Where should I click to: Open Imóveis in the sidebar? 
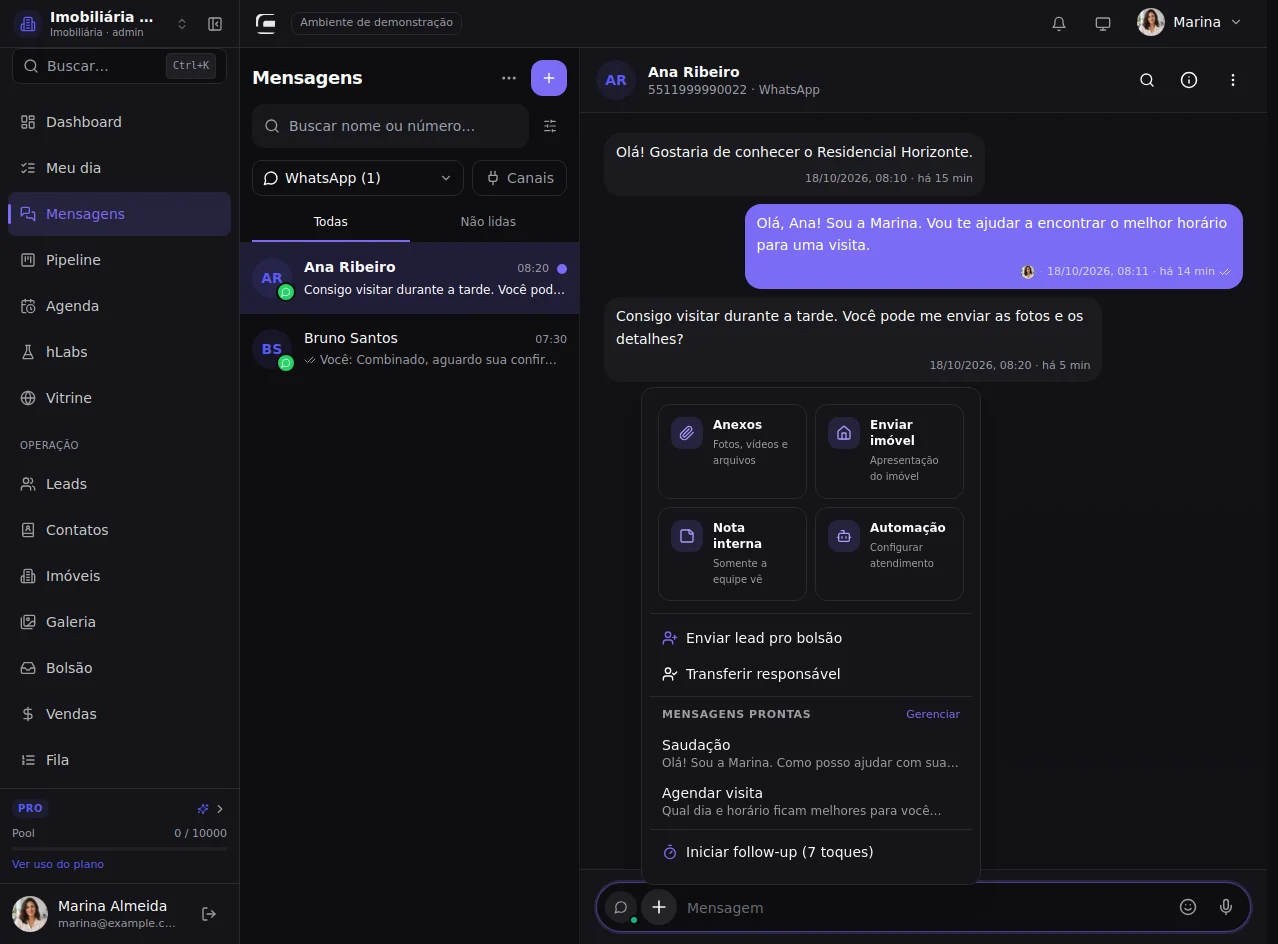[x=119, y=576]
